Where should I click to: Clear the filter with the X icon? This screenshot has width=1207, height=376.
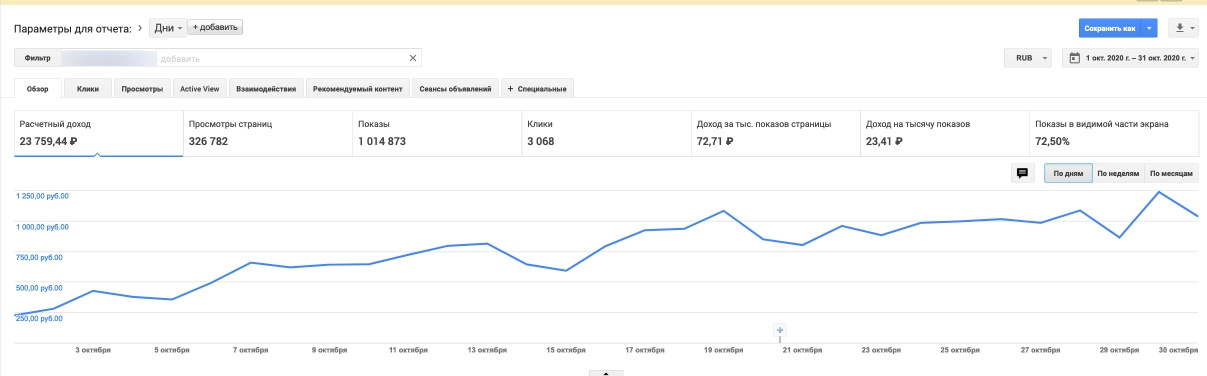click(413, 58)
